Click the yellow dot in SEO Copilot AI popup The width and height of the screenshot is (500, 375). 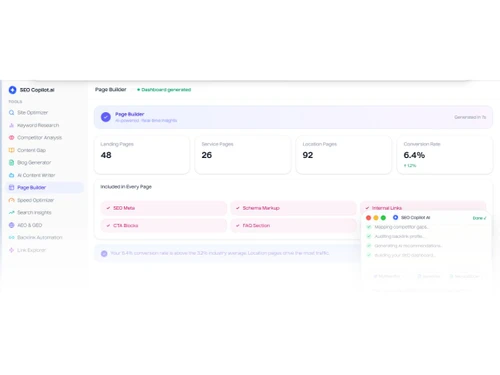(376, 218)
